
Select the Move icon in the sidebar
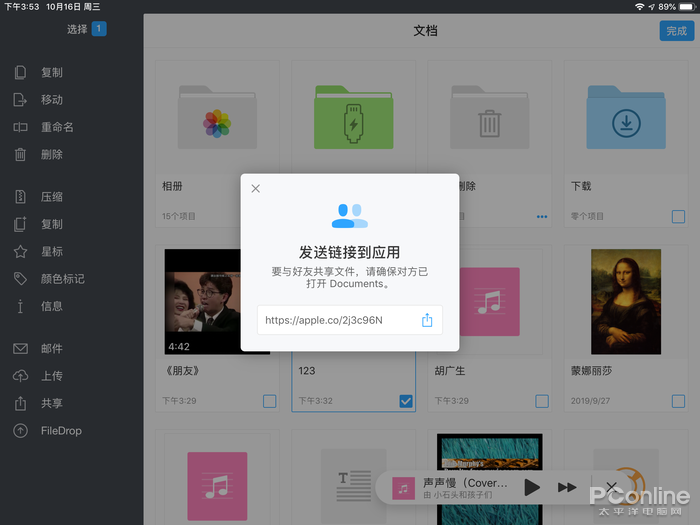[20, 100]
